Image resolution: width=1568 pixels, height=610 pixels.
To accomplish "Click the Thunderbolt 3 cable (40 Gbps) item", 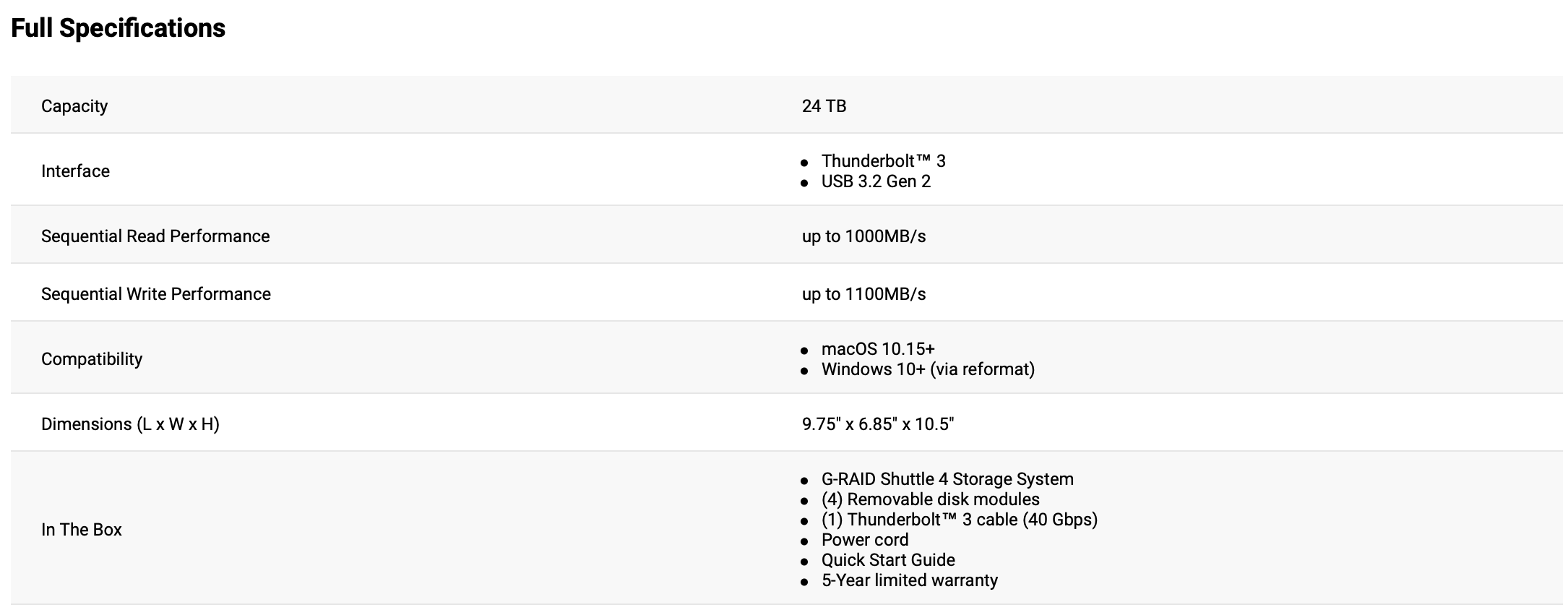I will [x=960, y=520].
